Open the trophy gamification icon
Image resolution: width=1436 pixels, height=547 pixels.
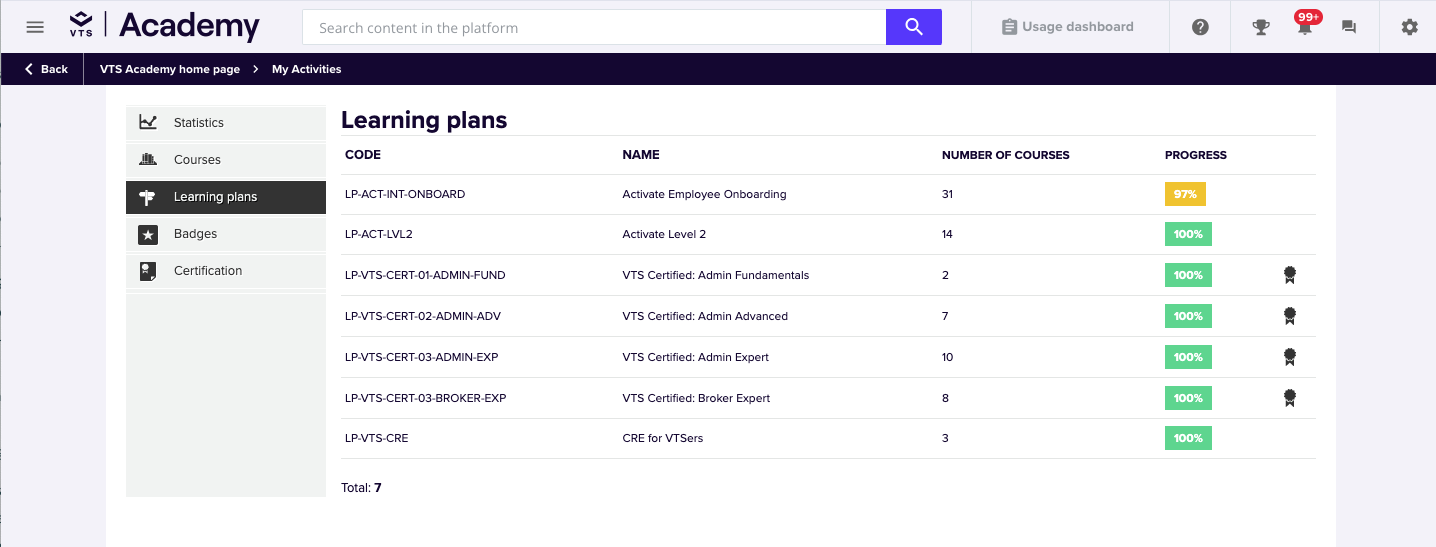pos(1261,27)
